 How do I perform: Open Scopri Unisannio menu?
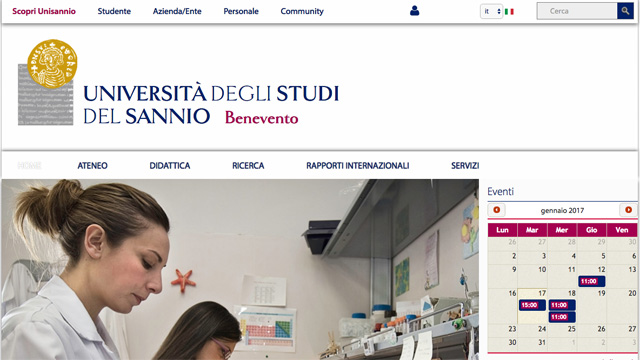[44, 11]
